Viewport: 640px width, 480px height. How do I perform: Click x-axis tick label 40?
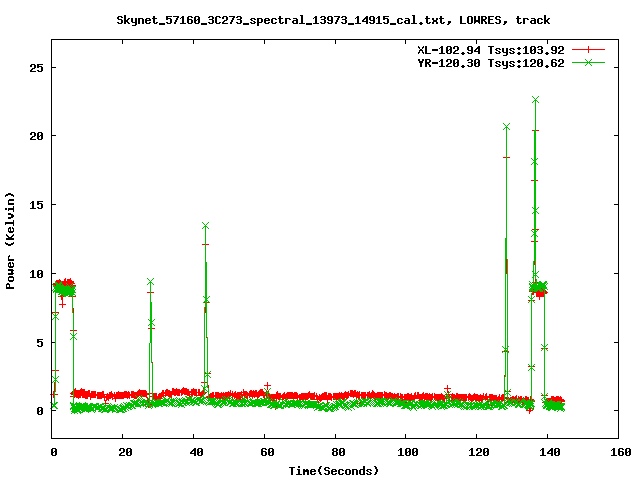[x=196, y=452]
